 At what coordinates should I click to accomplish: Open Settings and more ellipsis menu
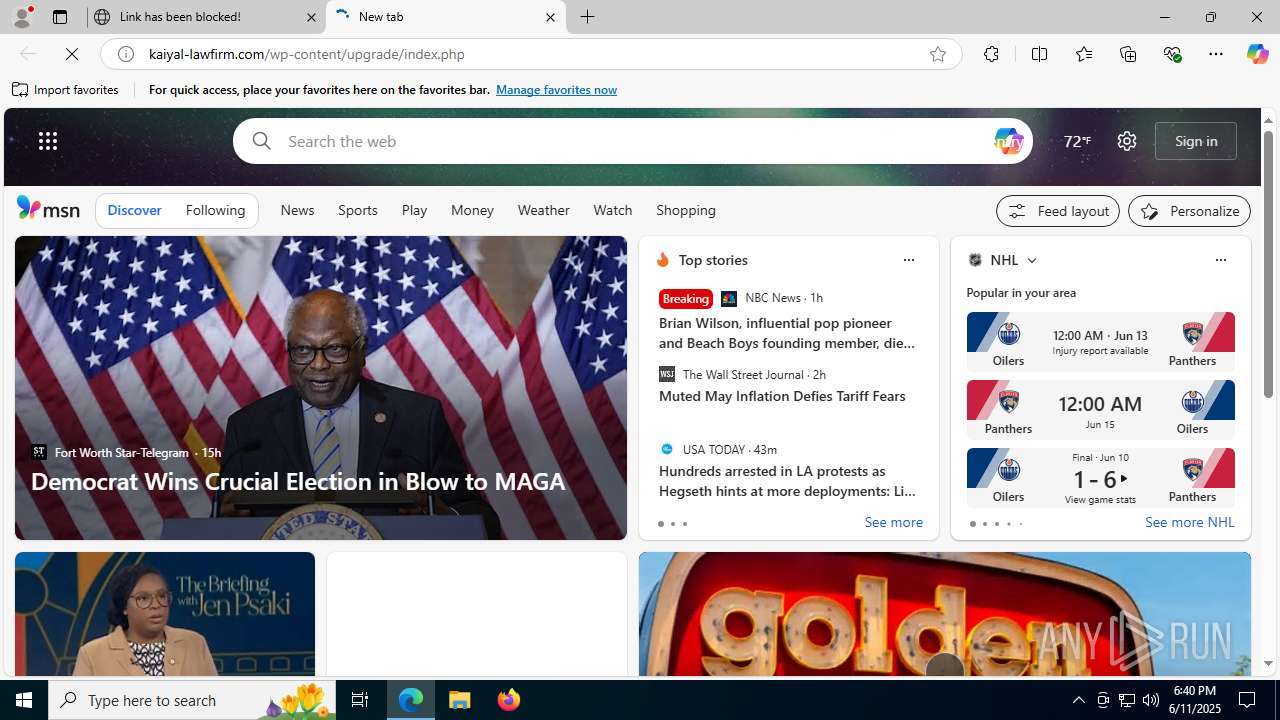coord(1216,54)
